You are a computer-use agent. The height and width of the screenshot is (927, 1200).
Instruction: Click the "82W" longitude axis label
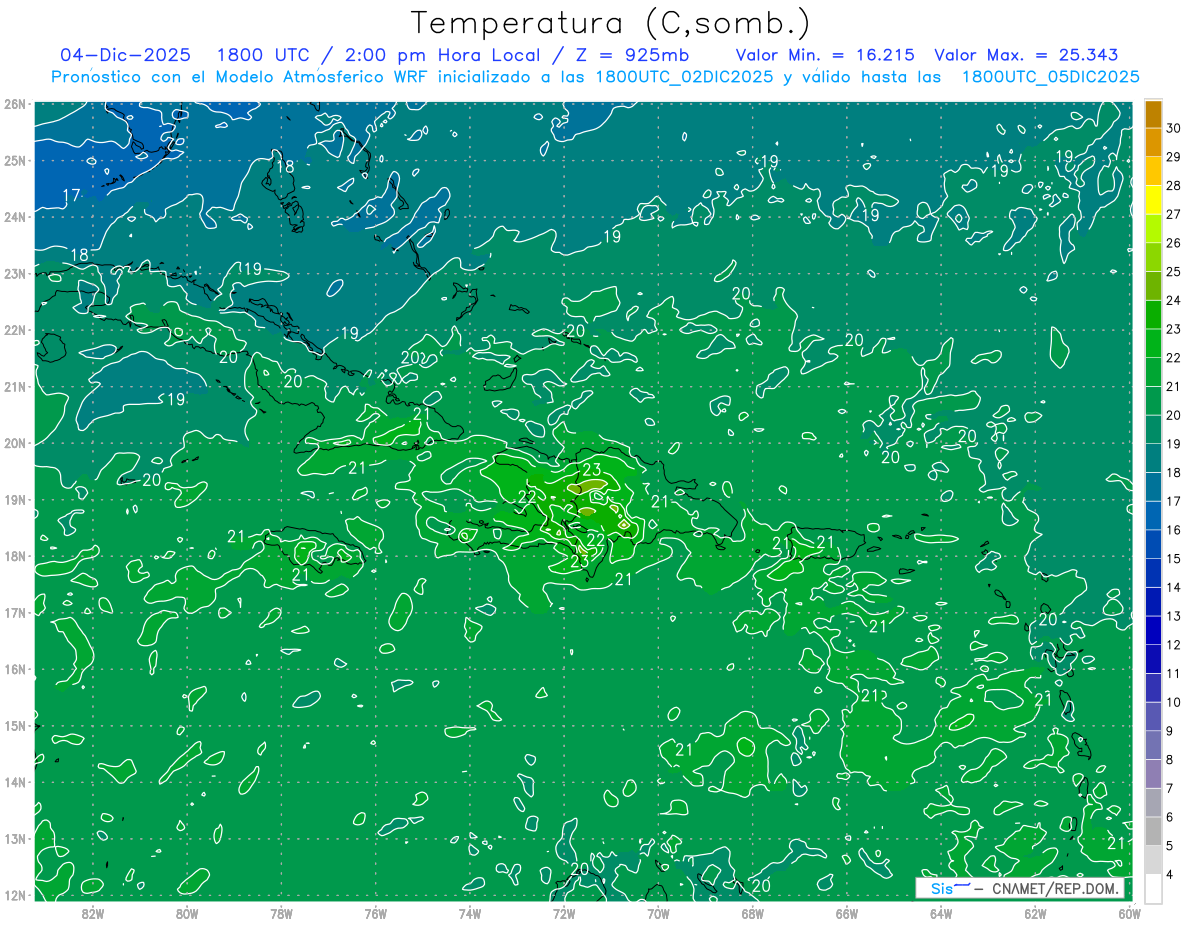(x=92, y=914)
